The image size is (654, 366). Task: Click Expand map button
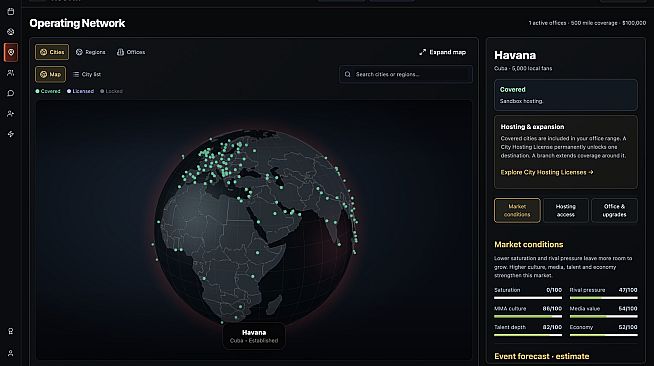(443, 52)
